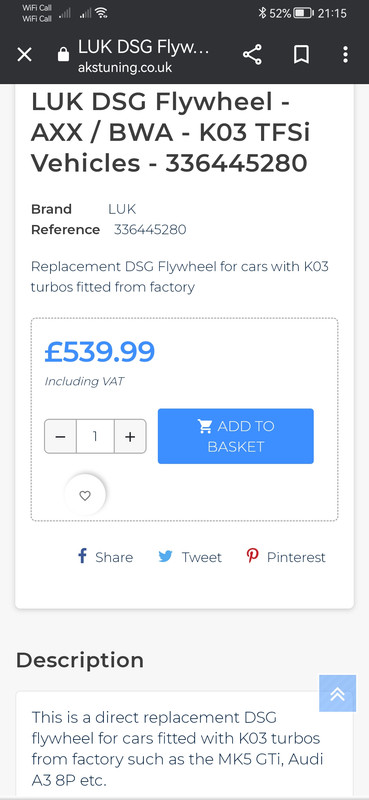Share the product on Facebook
This screenshot has width=369, height=800.
[105, 557]
